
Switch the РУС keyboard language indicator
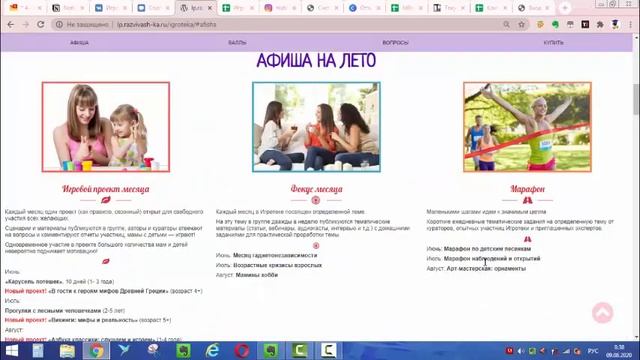[x=593, y=351]
